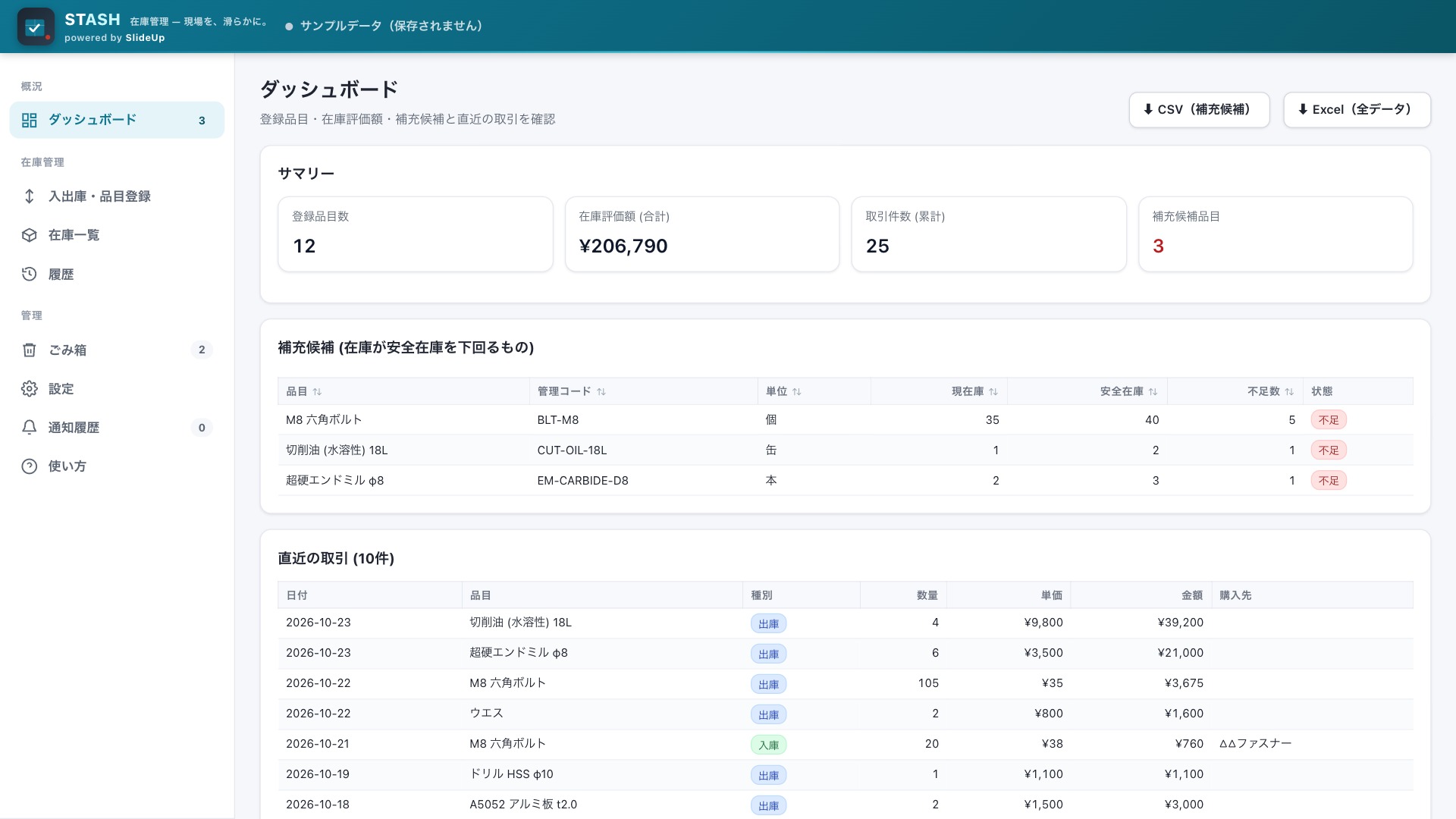Open 通知履歴 in the sidebar
This screenshot has height=819, width=1456.
117,428
